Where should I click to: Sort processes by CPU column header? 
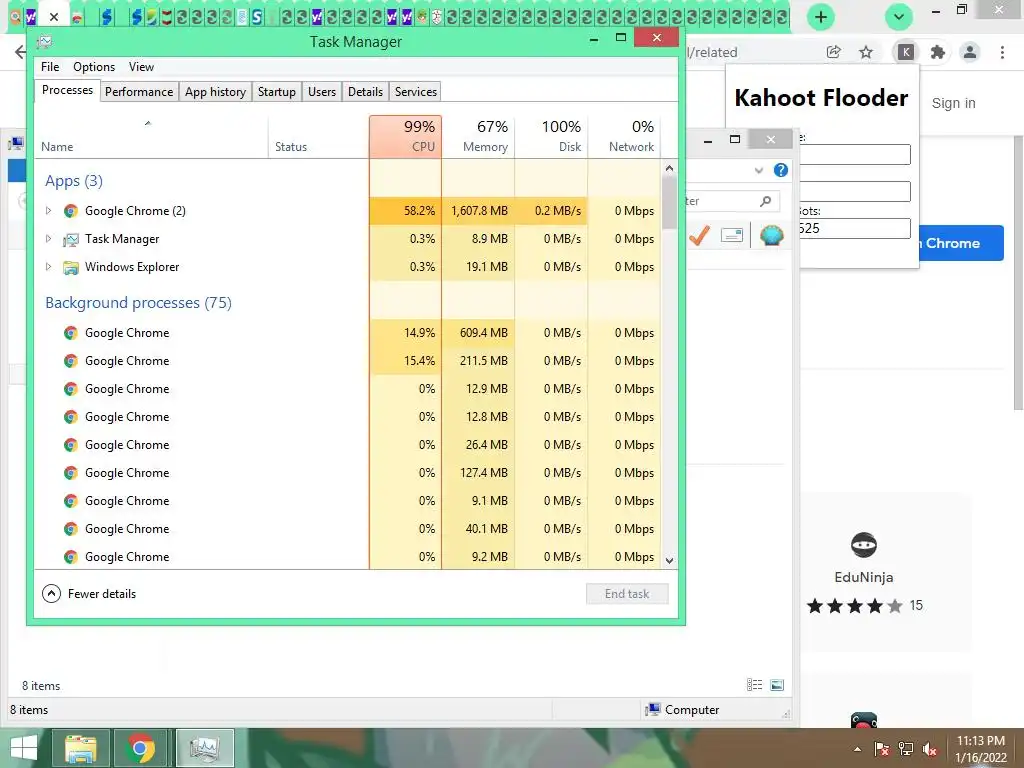tap(406, 136)
